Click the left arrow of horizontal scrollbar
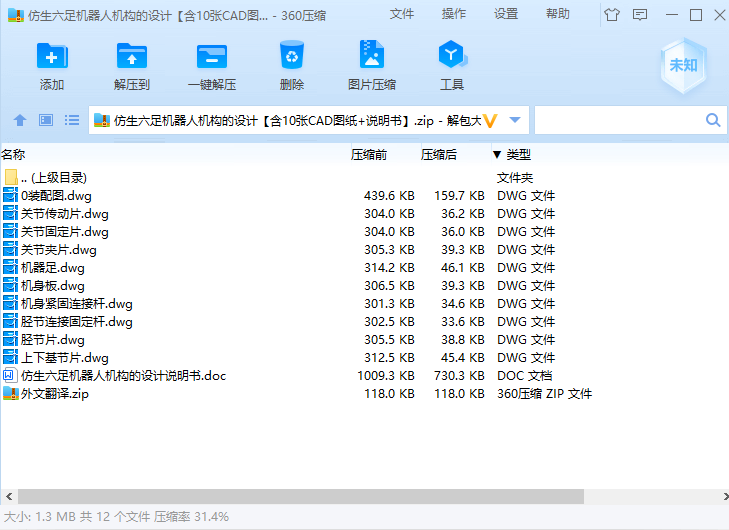Image resolution: width=729 pixels, height=530 pixels. point(9,497)
